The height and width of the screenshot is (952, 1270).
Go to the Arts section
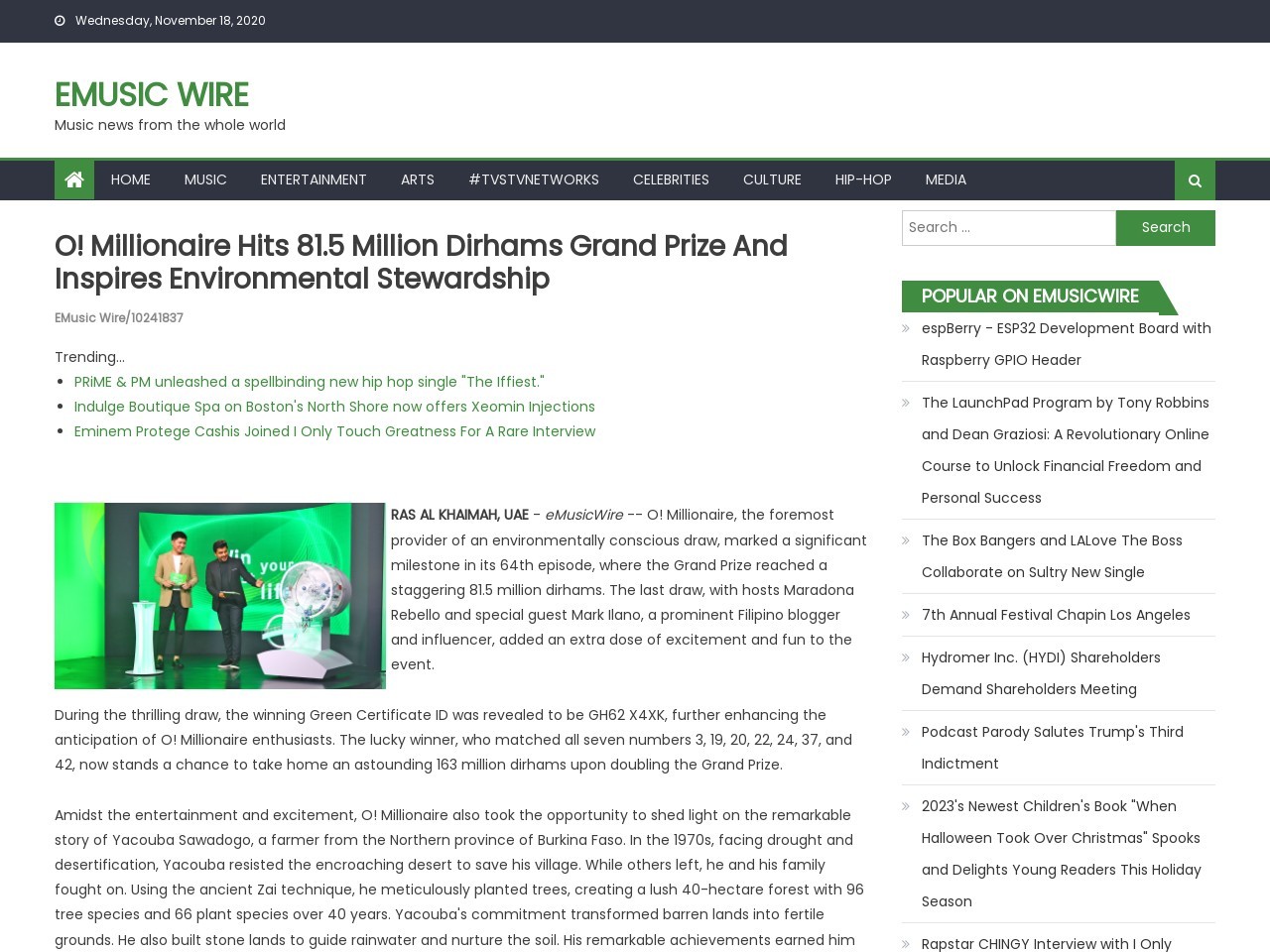[417, 179]
